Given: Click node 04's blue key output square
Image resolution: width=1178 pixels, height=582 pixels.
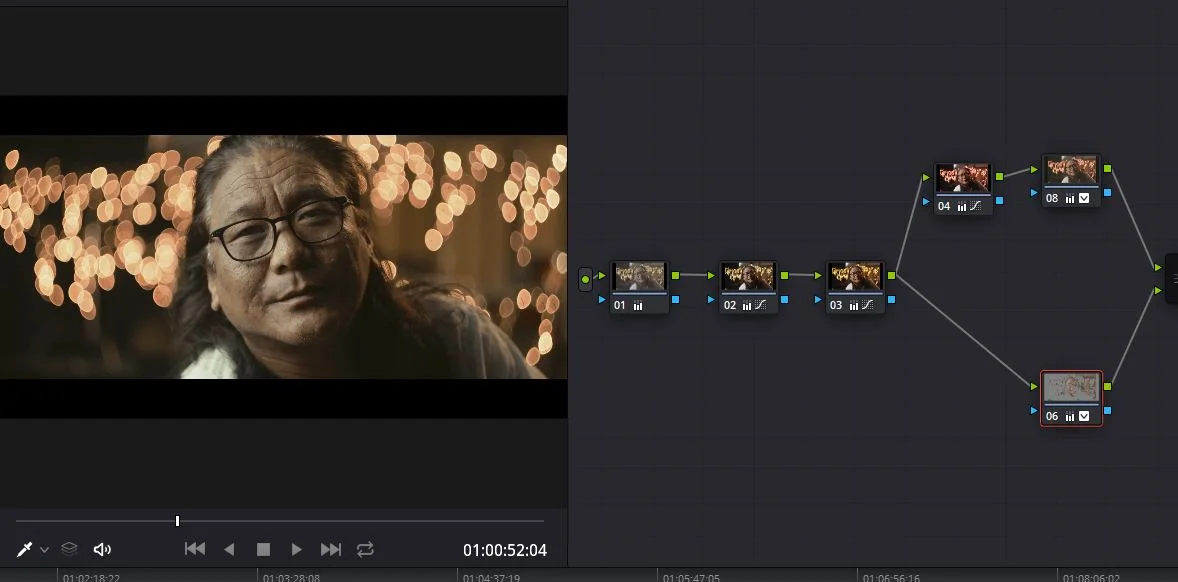Looking at the screenshot, I should tap(999, 201).
